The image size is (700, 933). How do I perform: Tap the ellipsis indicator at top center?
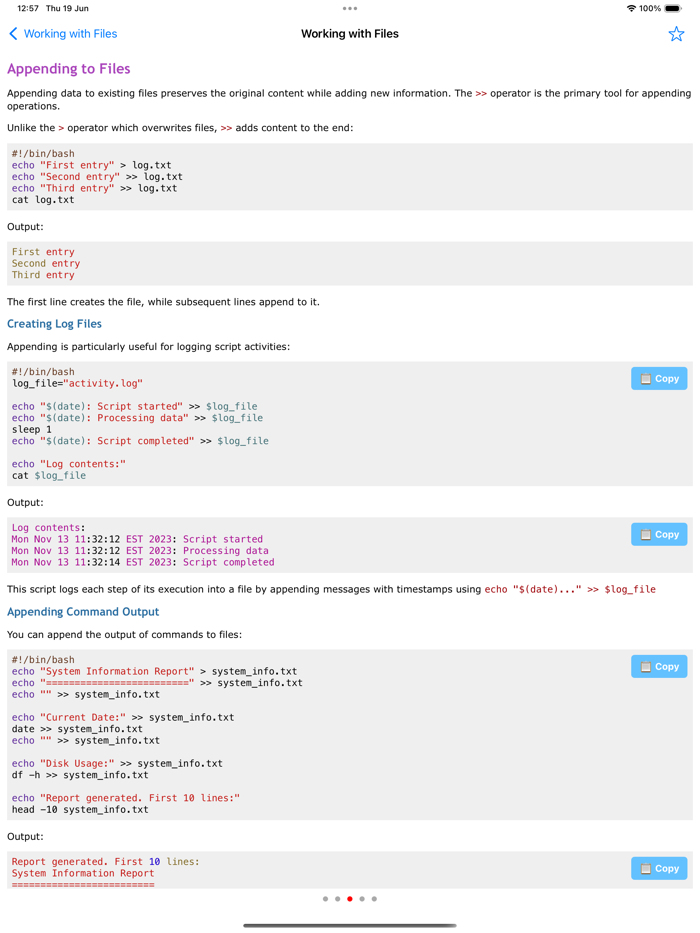[350, 8]
